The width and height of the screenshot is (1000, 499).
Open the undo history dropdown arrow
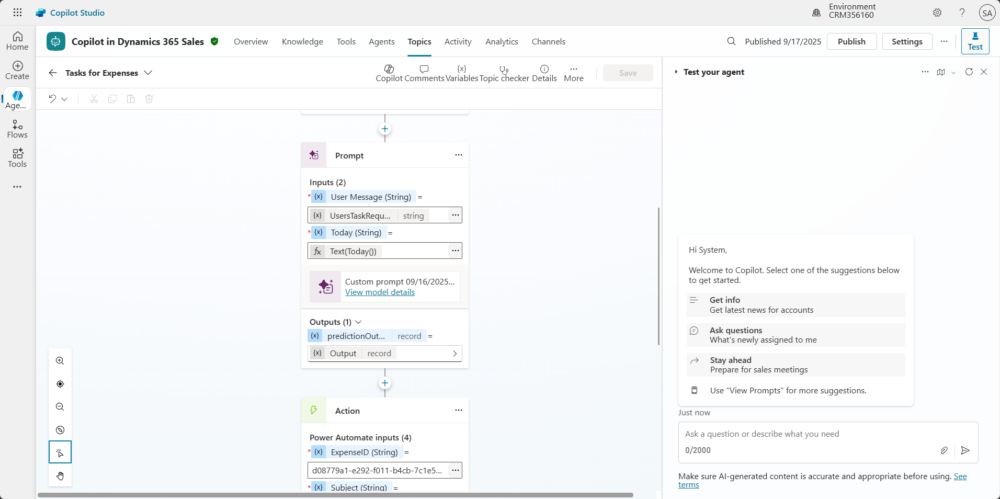(x=65, y=99)
